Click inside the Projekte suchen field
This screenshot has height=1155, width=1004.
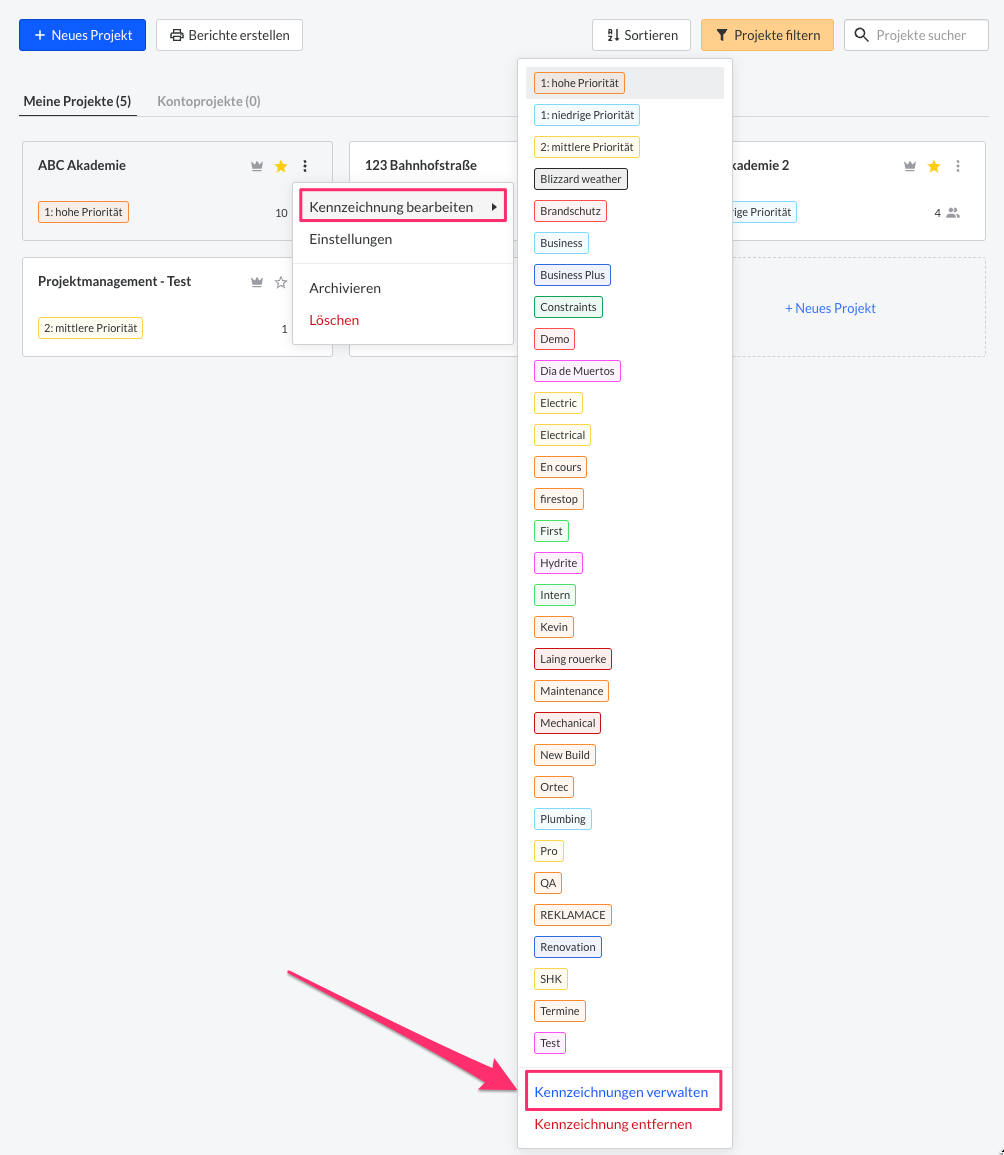[920, 35]
